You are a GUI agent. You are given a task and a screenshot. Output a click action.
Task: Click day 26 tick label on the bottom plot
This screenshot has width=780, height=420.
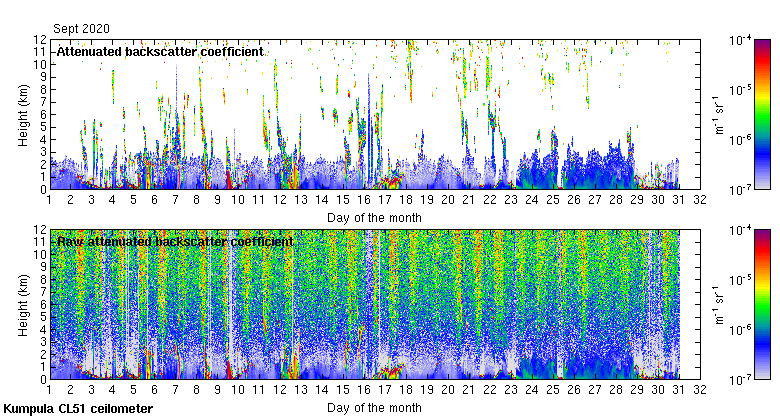pos(574,390)
